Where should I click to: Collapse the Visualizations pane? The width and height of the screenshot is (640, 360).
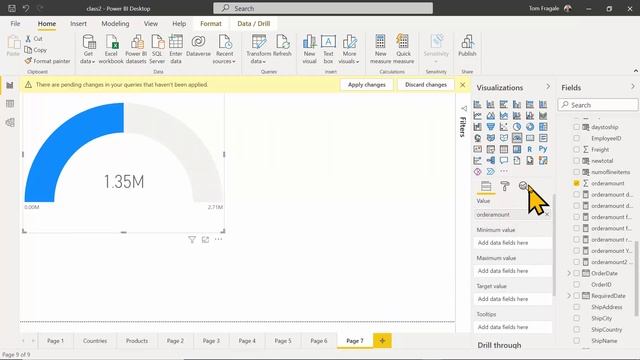(548, 87)
